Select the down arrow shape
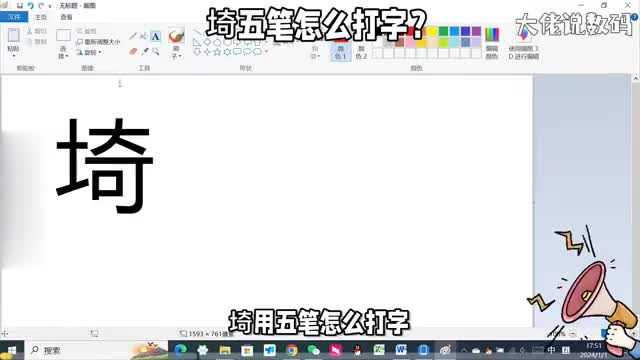The height and width of the screenshot is (360, 640). [197, 52]
